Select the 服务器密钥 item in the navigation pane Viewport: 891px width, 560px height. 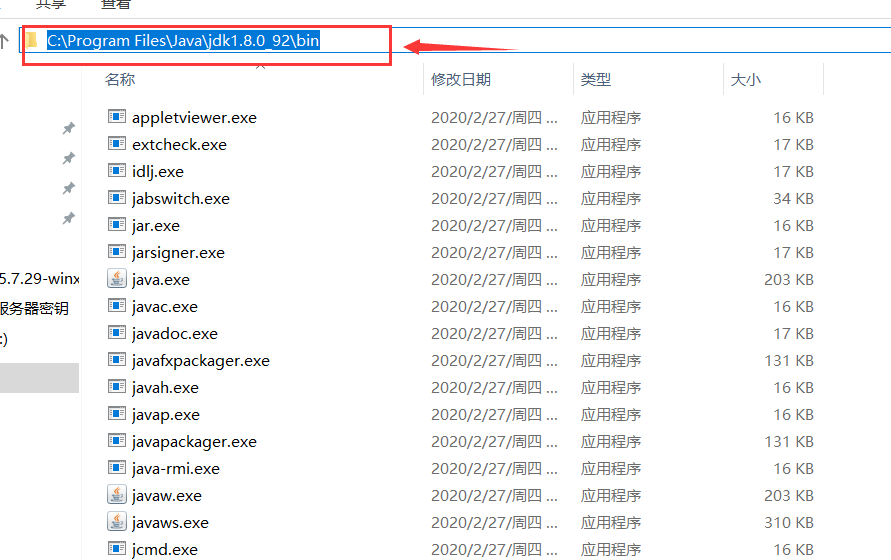pyautogui.click(x=35, y=309)
